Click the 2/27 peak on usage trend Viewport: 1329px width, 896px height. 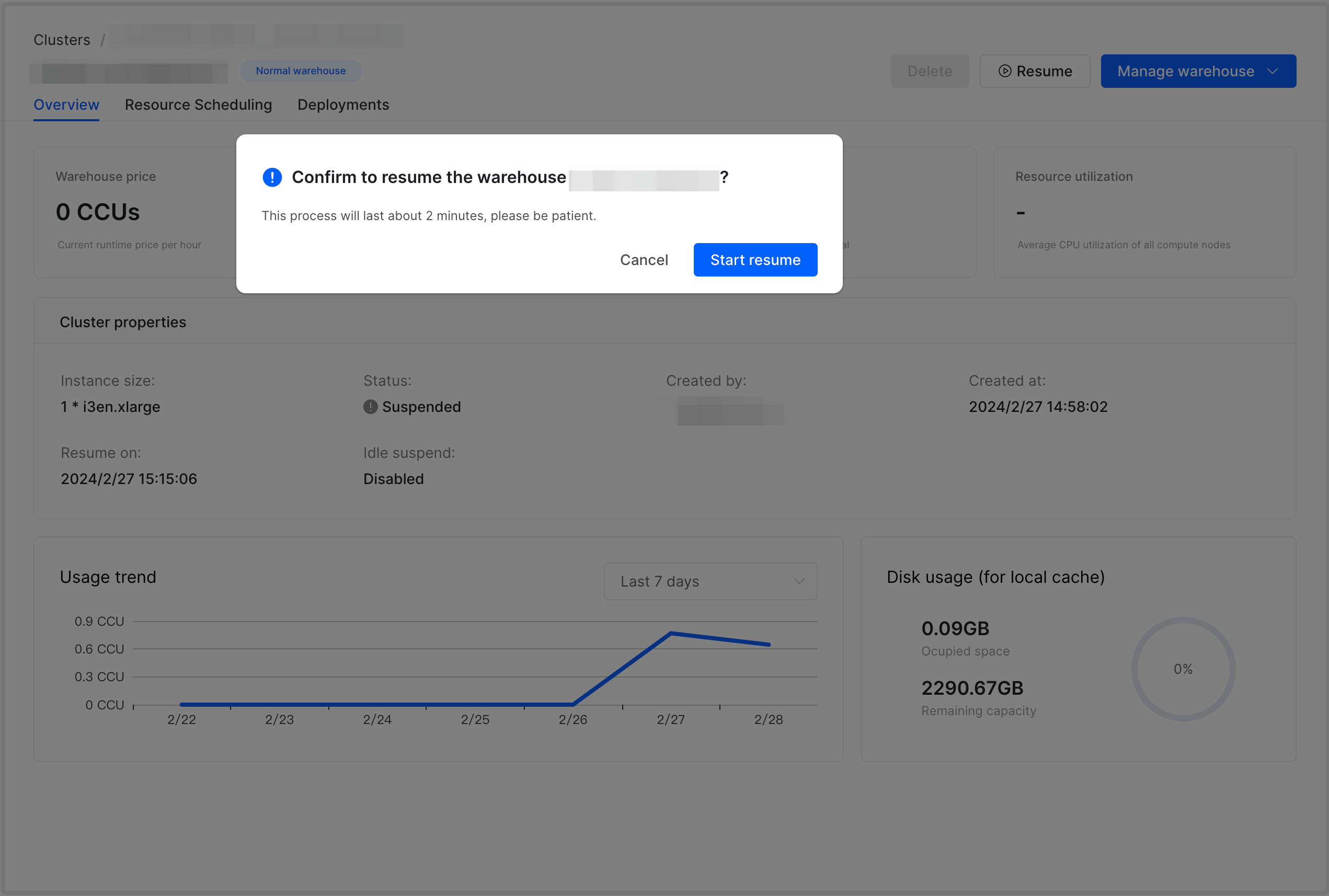click(x=671, y=633)
